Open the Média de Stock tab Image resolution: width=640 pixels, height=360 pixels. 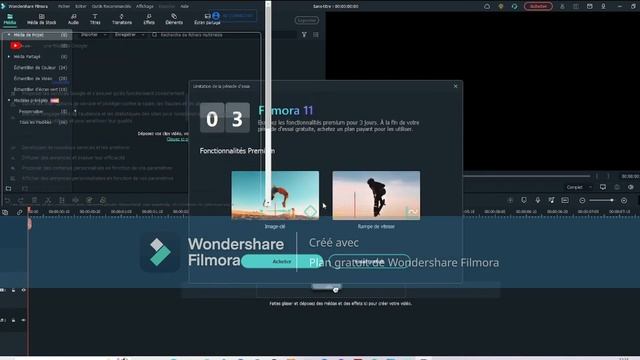pos(41,19)
